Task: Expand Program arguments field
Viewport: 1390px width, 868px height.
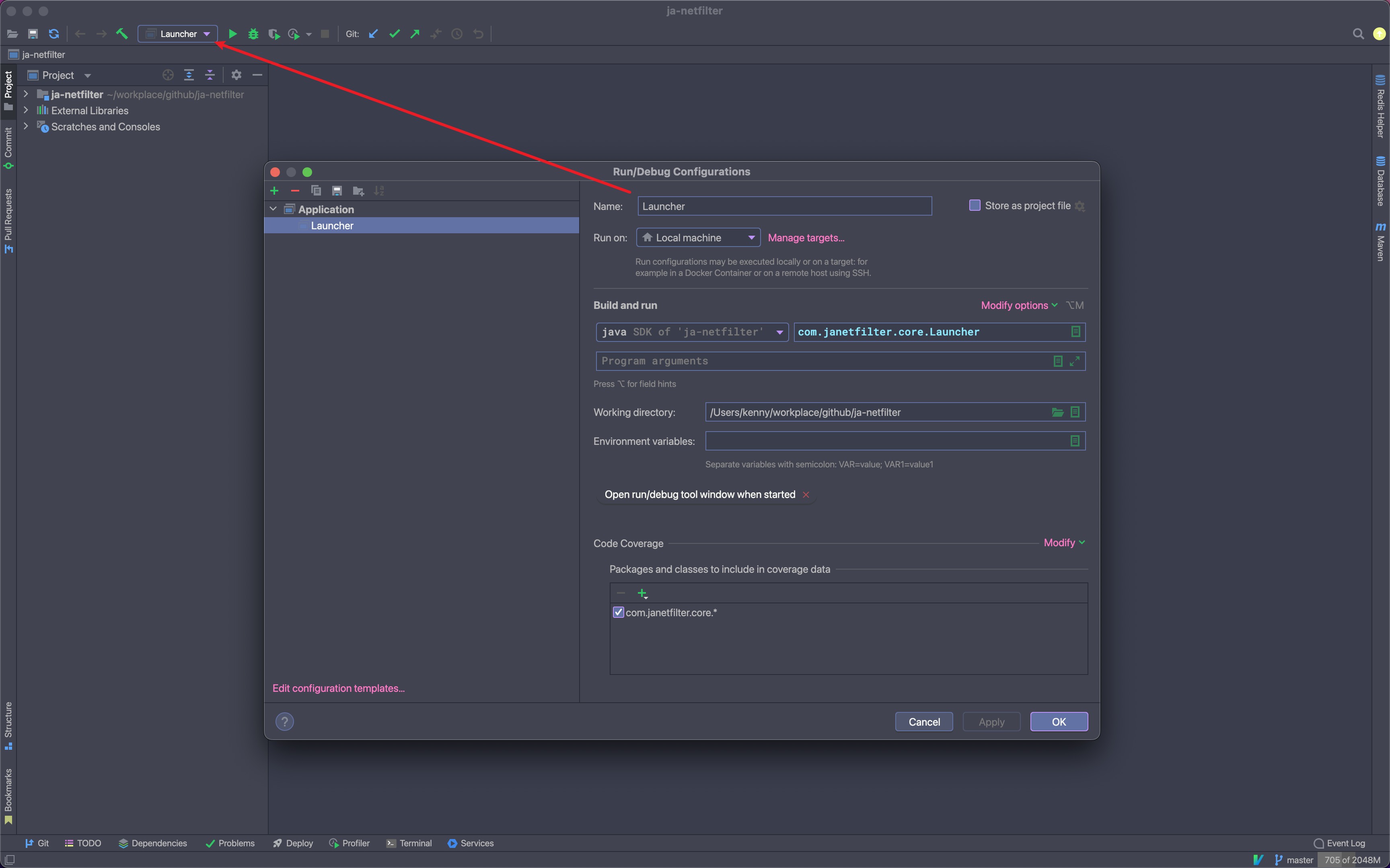Action: [1075, 361]
